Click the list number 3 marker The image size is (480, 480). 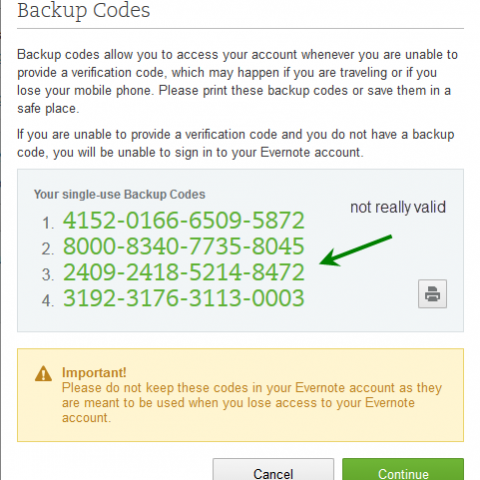(x=48, y=275)
